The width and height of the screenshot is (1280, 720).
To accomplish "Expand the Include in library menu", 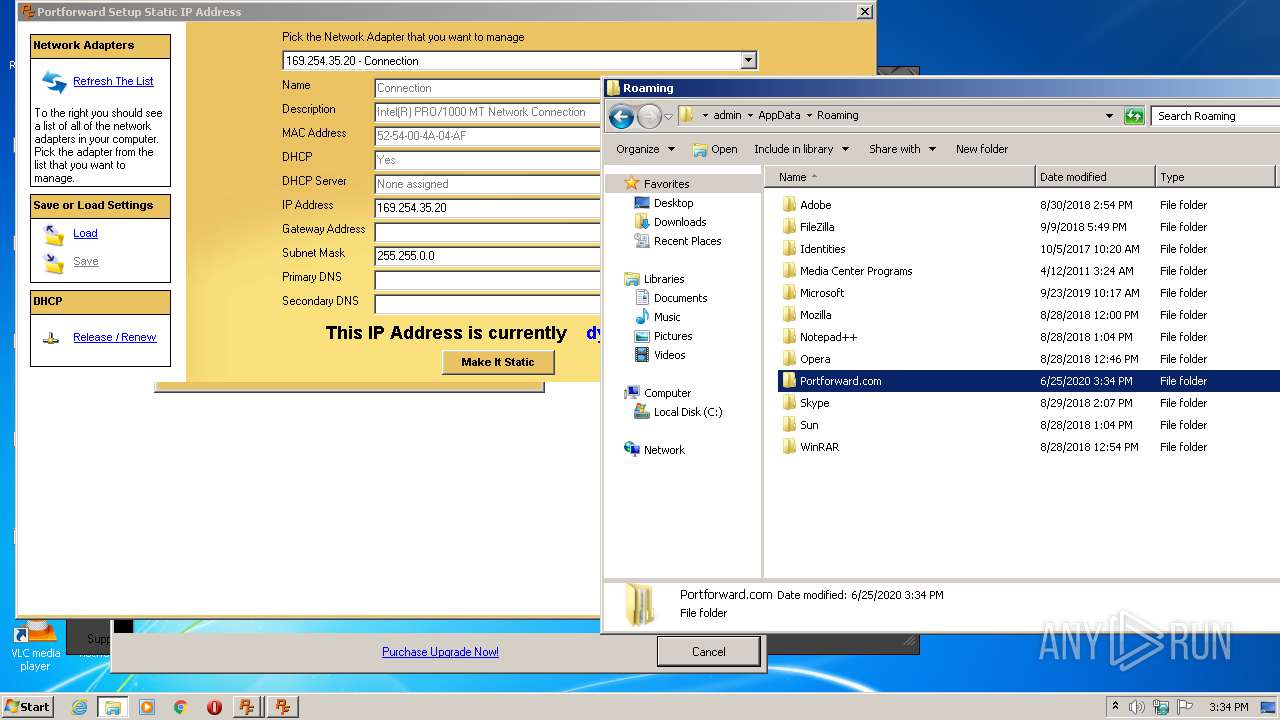I will pyautogui.click(x=801, y=149).
